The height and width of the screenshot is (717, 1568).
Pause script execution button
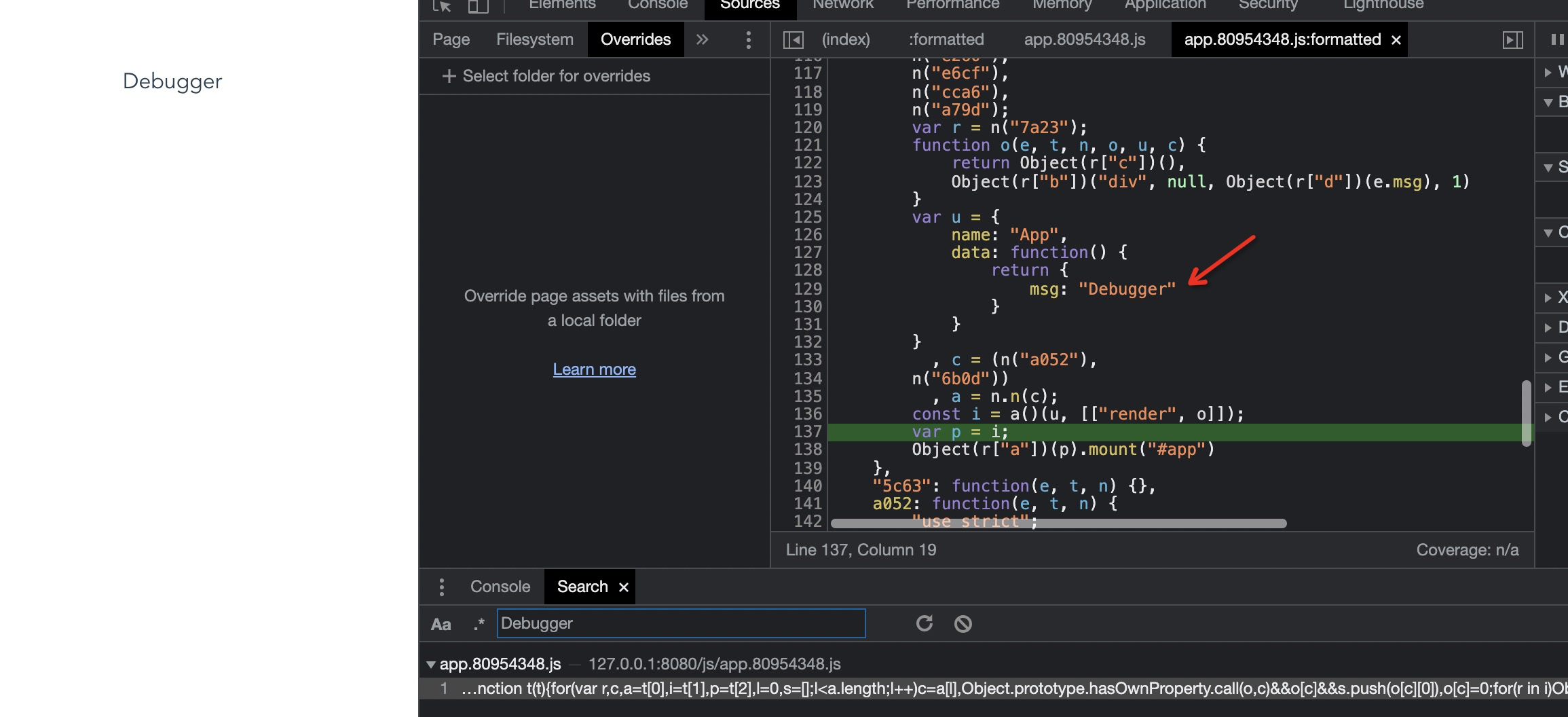1557,39
